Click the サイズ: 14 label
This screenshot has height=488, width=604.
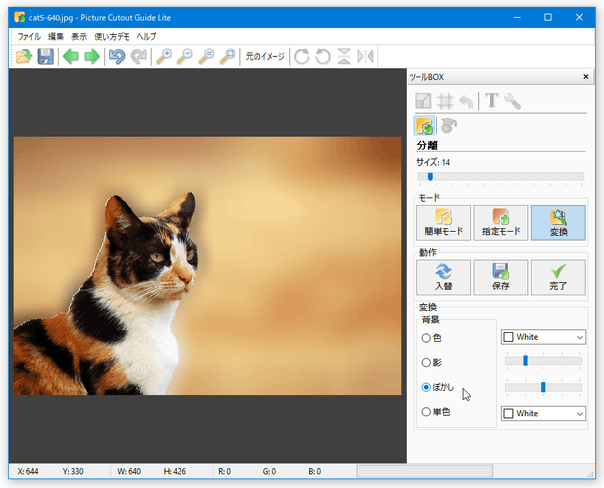[x=433, y=162]
